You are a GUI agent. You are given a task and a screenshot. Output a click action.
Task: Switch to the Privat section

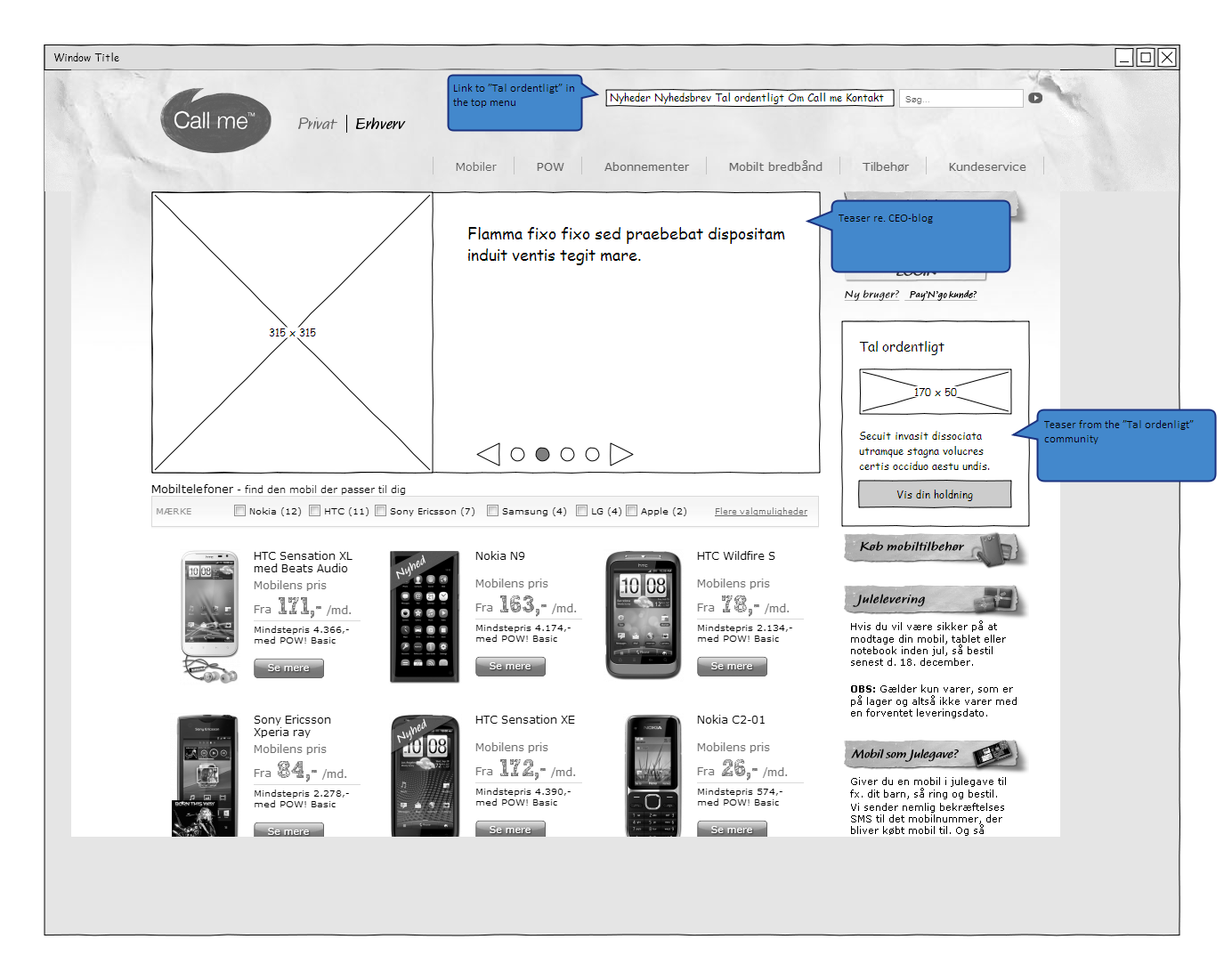[x=317, y=124]
